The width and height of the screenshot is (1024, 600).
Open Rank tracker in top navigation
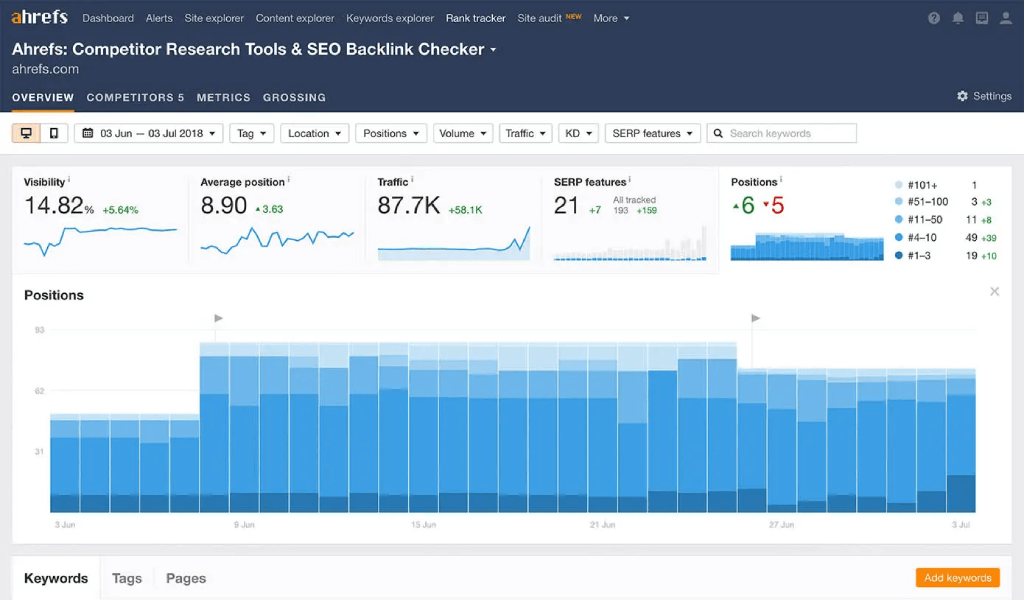tap(475, 18)
